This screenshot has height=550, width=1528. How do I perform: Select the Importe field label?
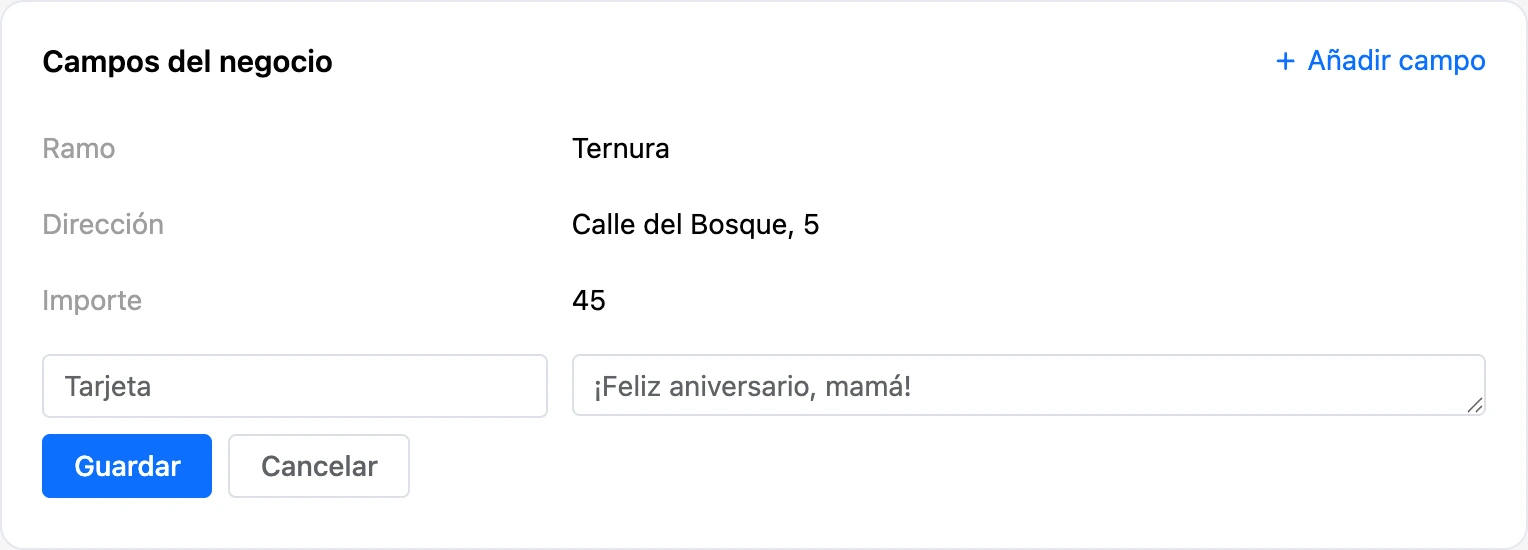(x=92, y=300)
